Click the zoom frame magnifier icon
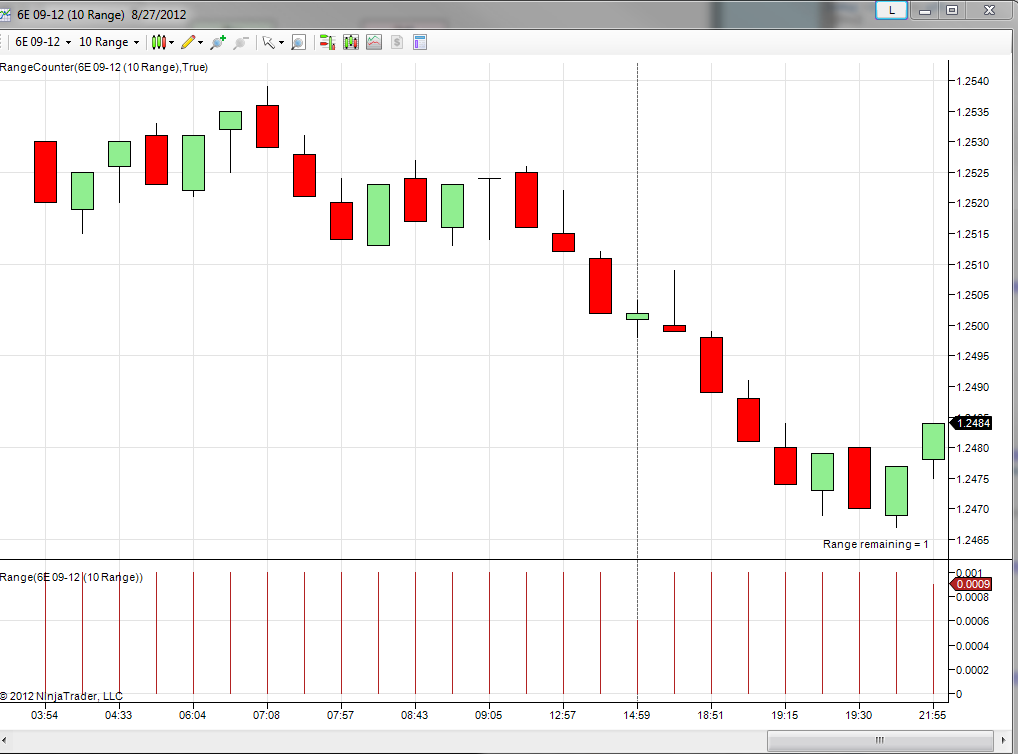The height and width of the screenshot is (754, 1018). 298,42
